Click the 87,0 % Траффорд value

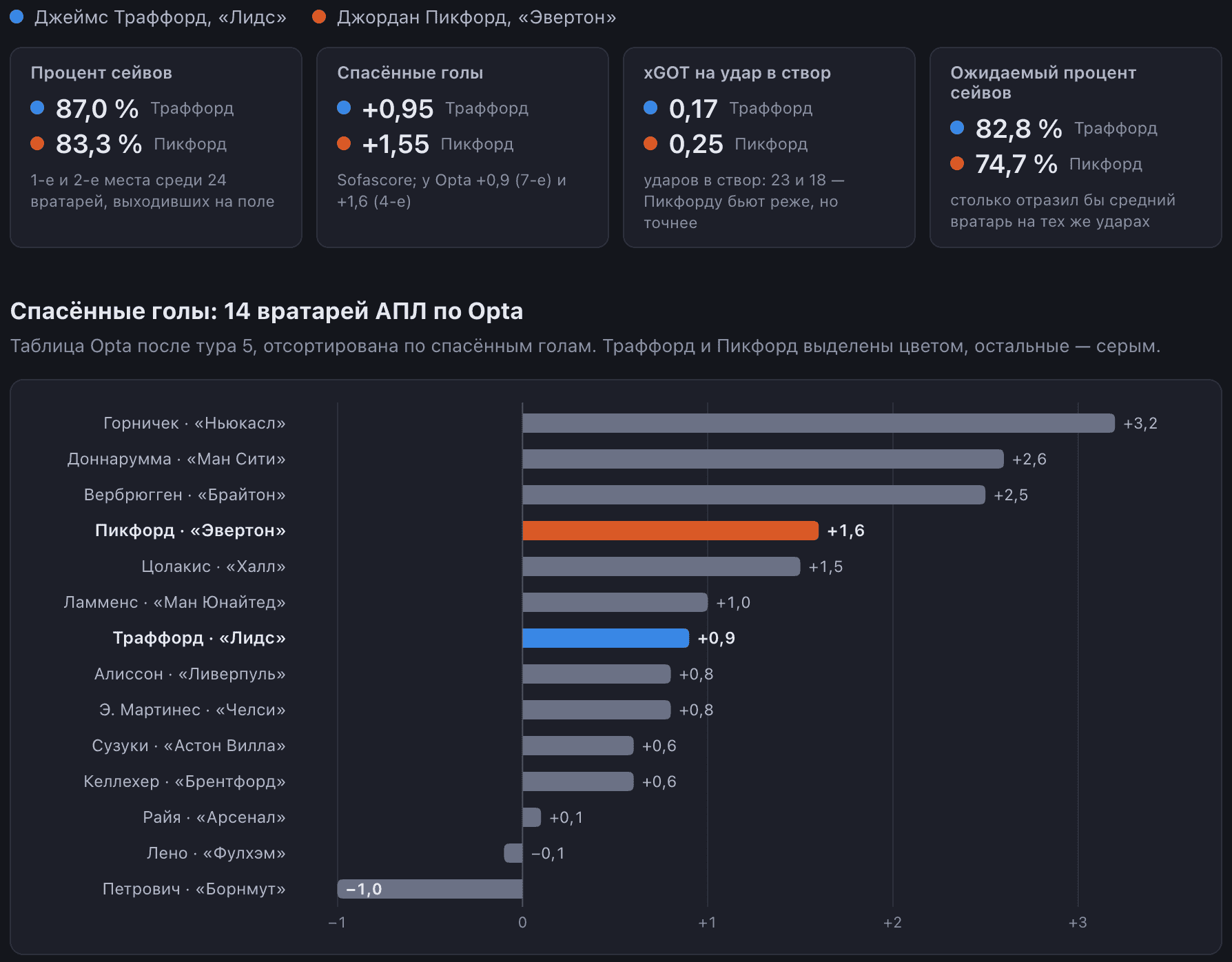(x=97, y=109)
